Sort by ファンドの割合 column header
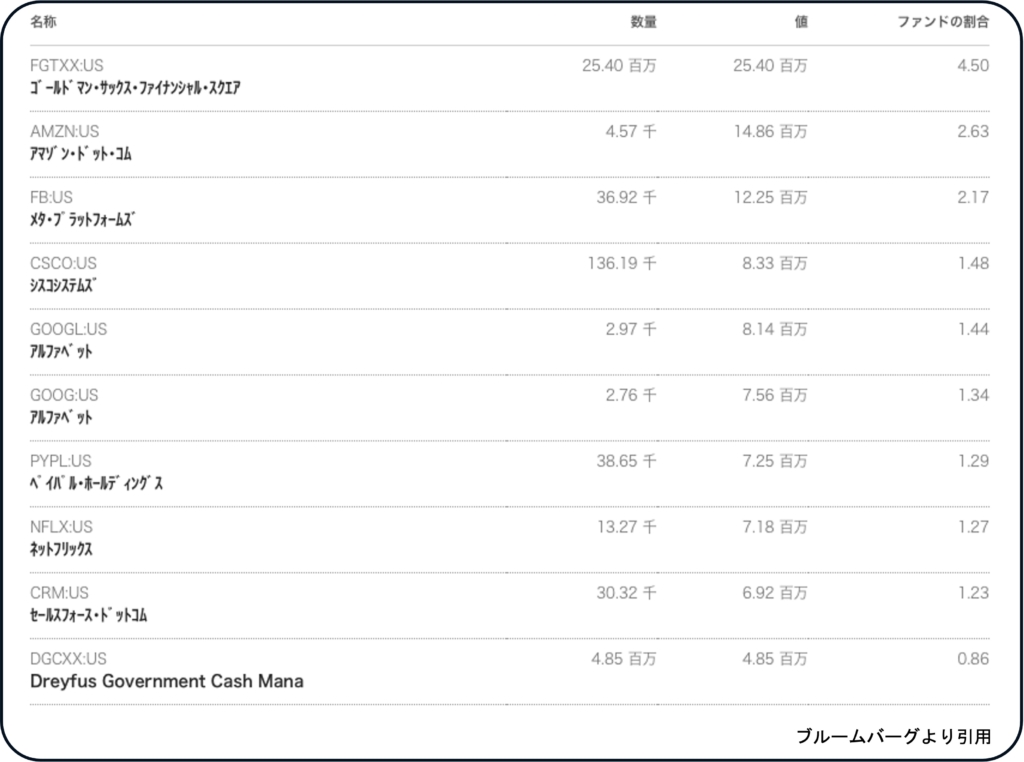The width and height of the screenshot is (1024, 762). (x=943, y=21)
